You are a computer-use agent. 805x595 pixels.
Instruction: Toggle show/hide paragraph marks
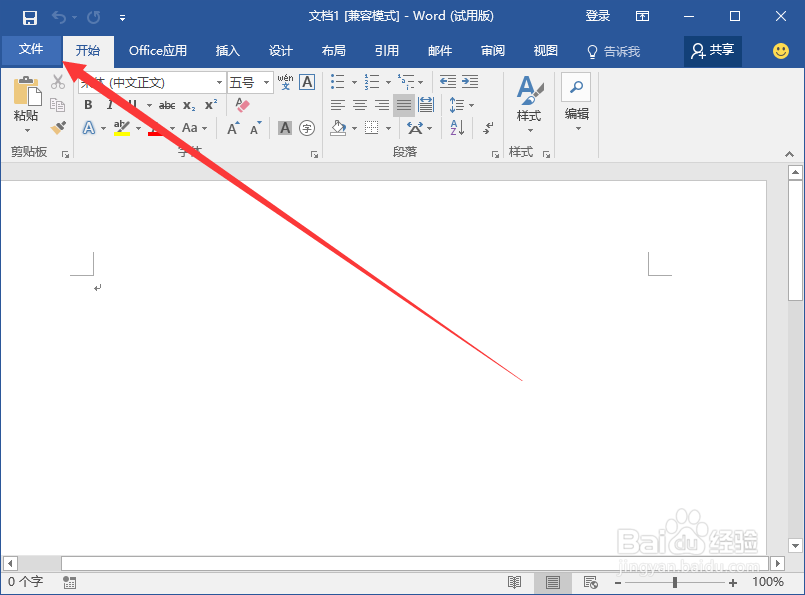pyautogui.click(x=487, y=129)
